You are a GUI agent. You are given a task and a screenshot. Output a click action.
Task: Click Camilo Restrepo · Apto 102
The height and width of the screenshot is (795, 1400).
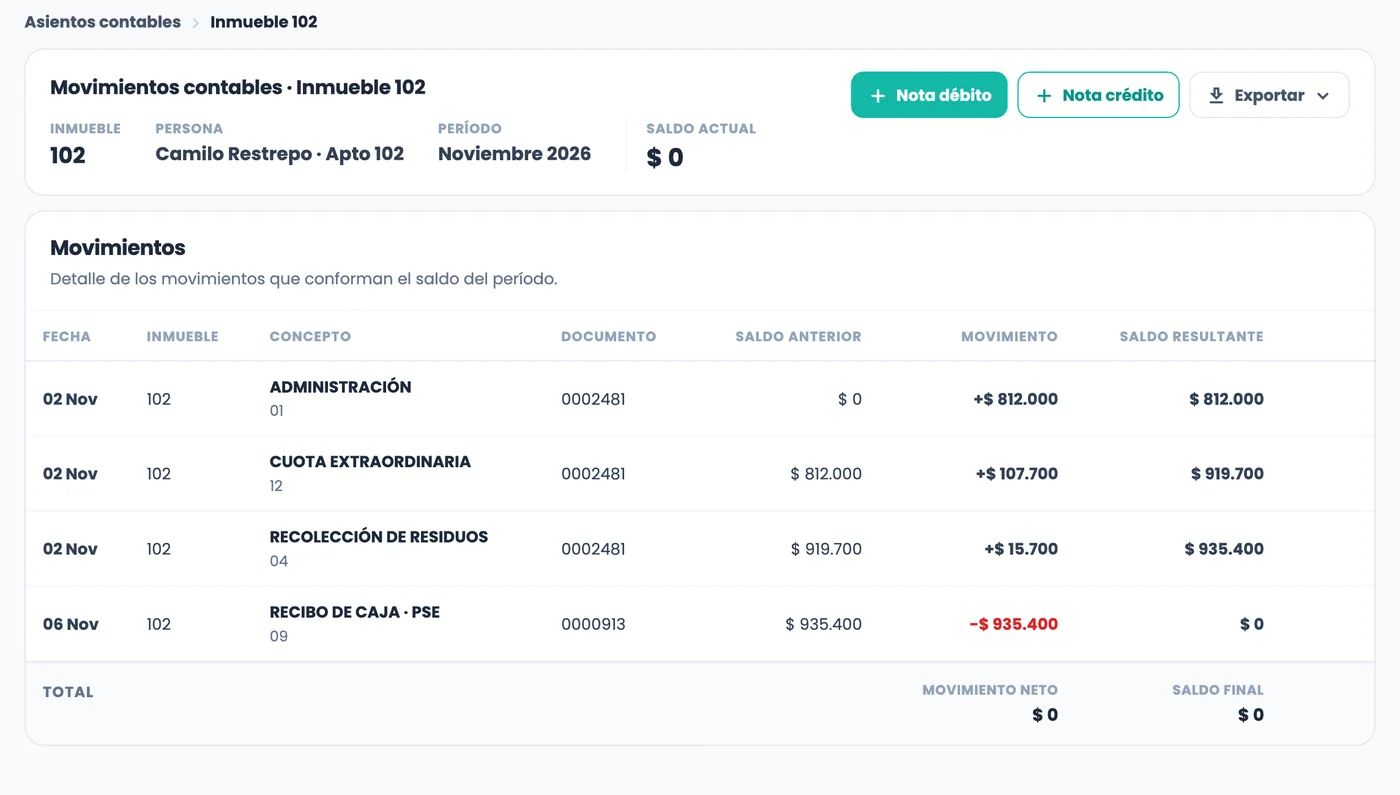click(x=280, y=154)
